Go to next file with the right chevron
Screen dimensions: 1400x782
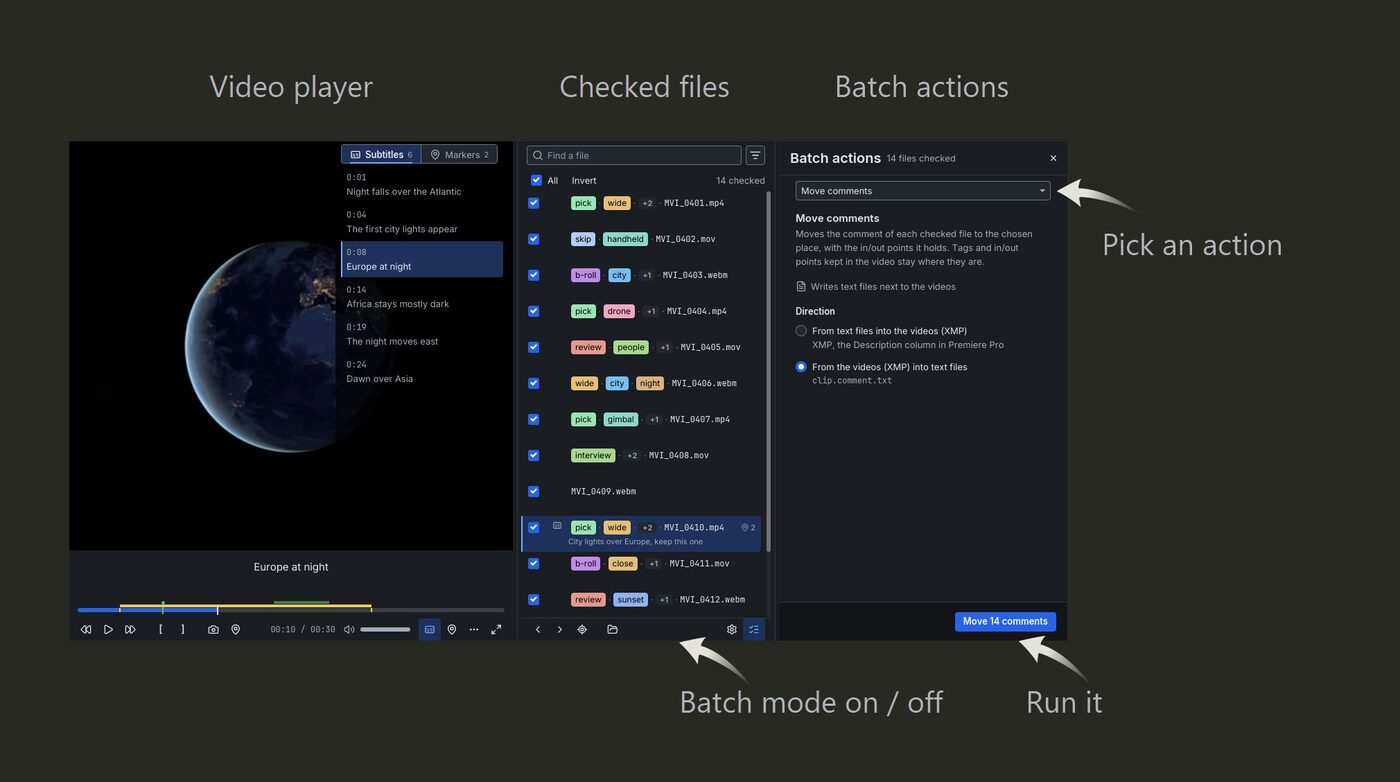[560, 629]
